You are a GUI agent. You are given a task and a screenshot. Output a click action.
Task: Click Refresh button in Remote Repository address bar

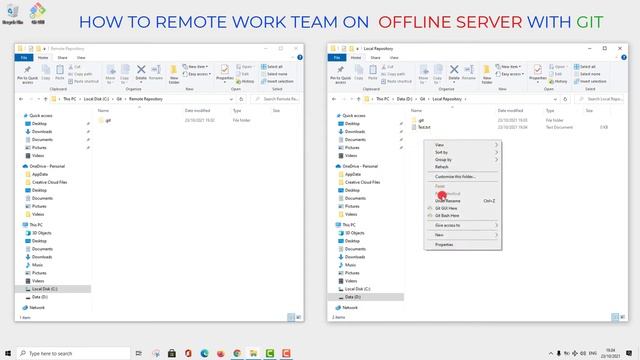241,99
